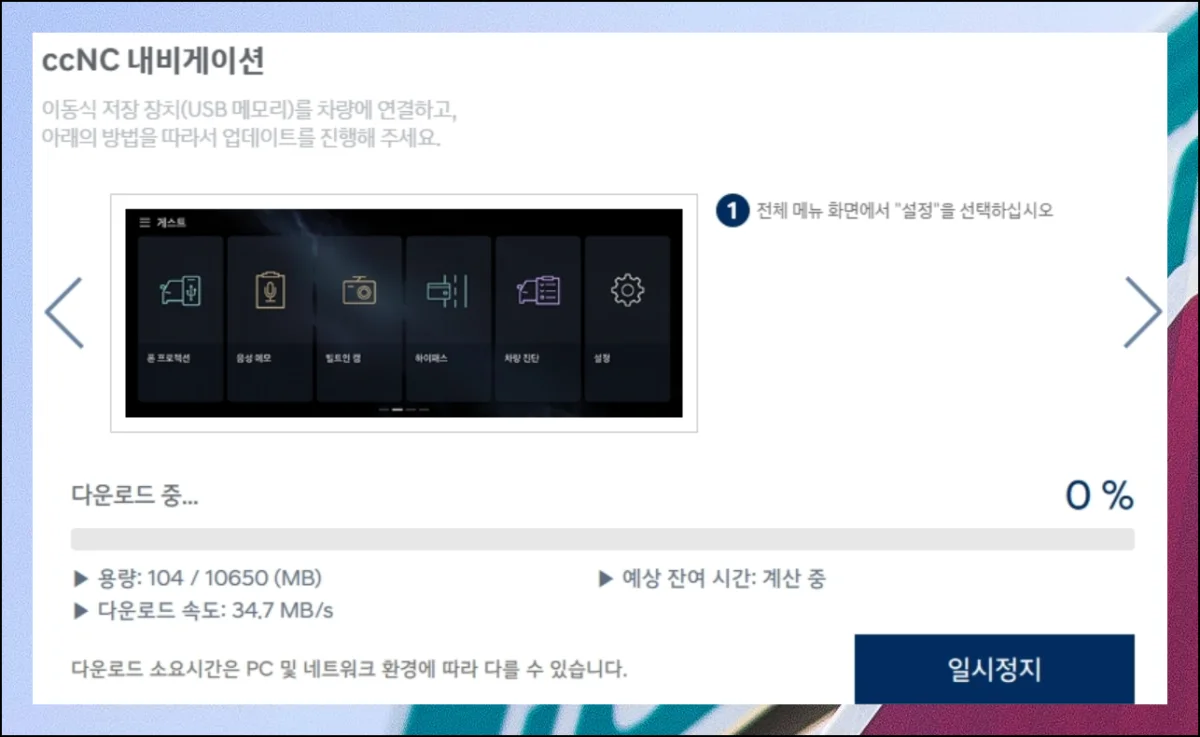1200x737 pixels.
Task: Click the ccNC 내비게이션 heading
Action: click(x=153, y=62)
